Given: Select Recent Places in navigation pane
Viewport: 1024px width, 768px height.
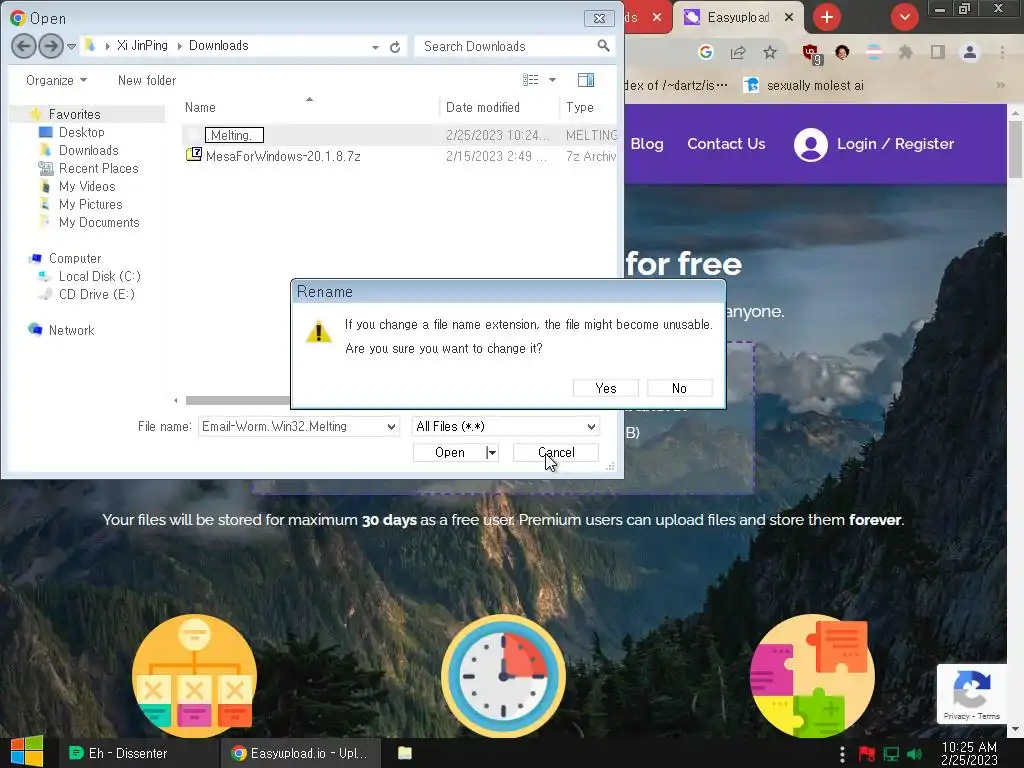Looking at the screenshot, I should click(99, 168).
